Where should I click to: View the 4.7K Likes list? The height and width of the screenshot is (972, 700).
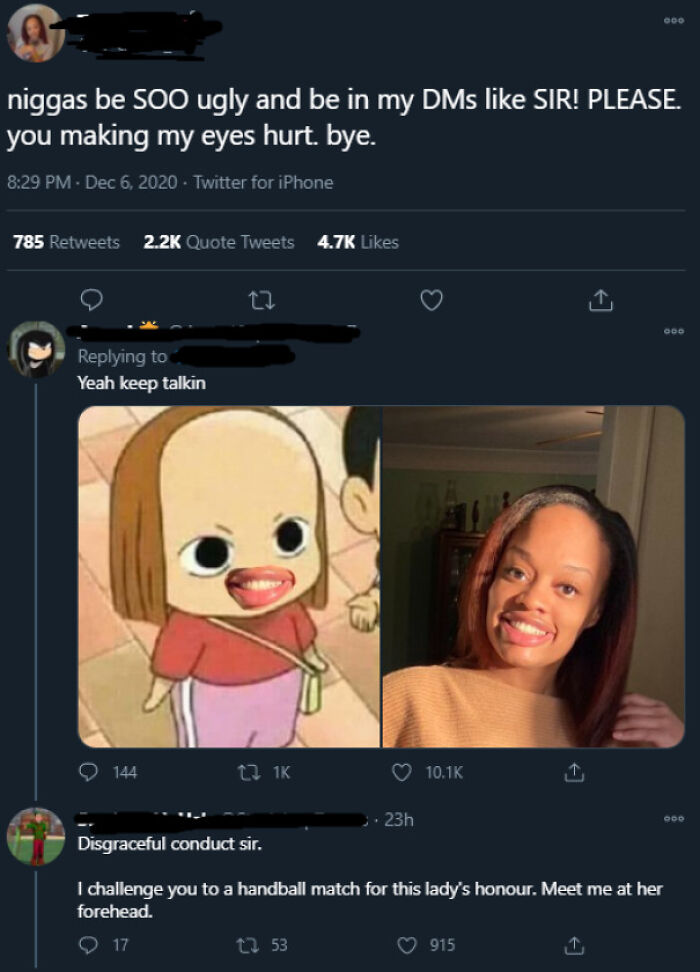pos(358,242)
